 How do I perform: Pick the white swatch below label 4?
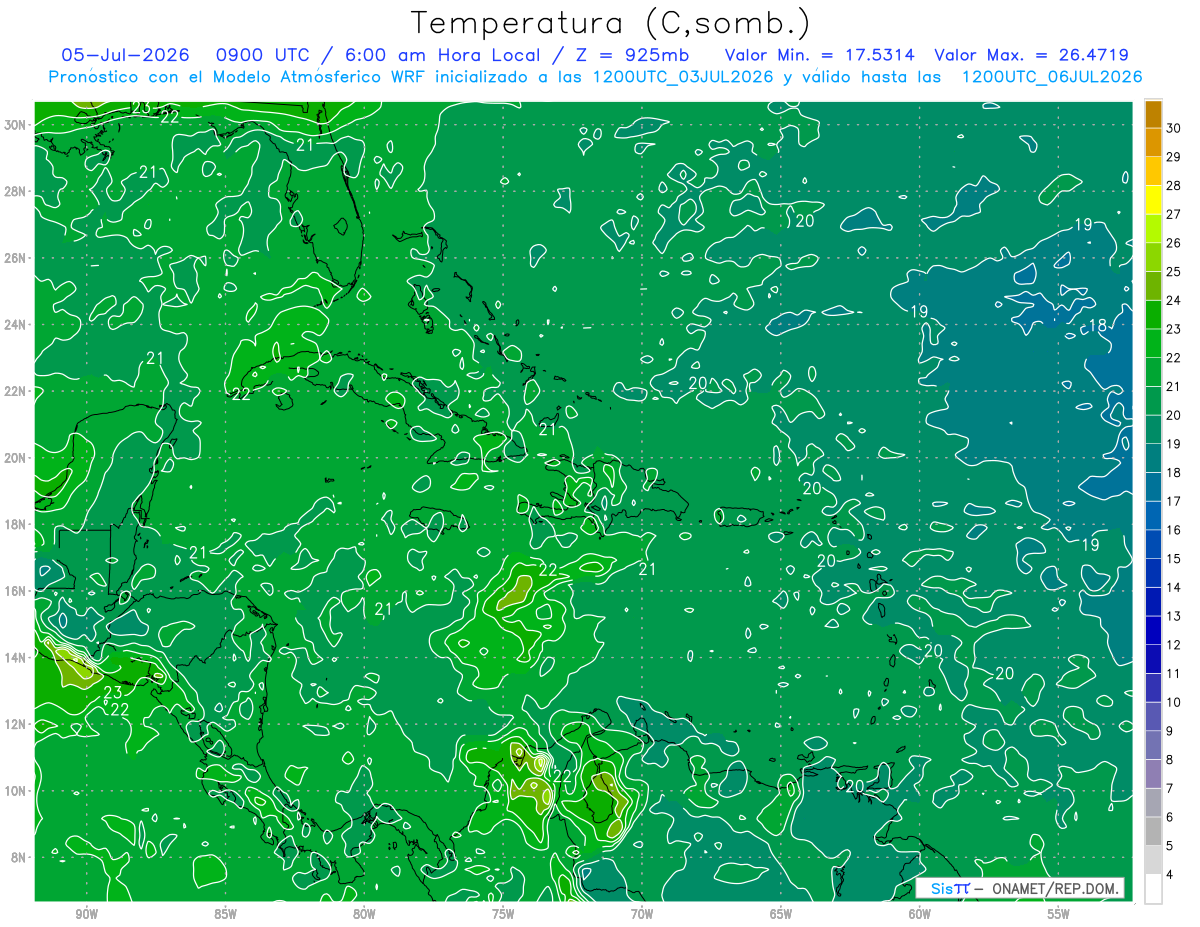[x=1153, y=889]
